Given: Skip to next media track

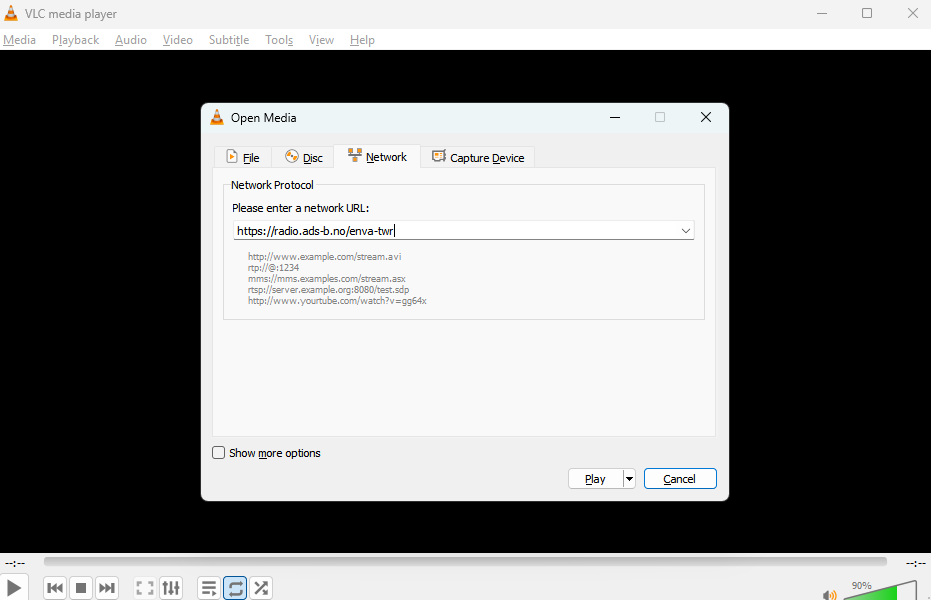Looking at the screenshot, I should [107, 588].
